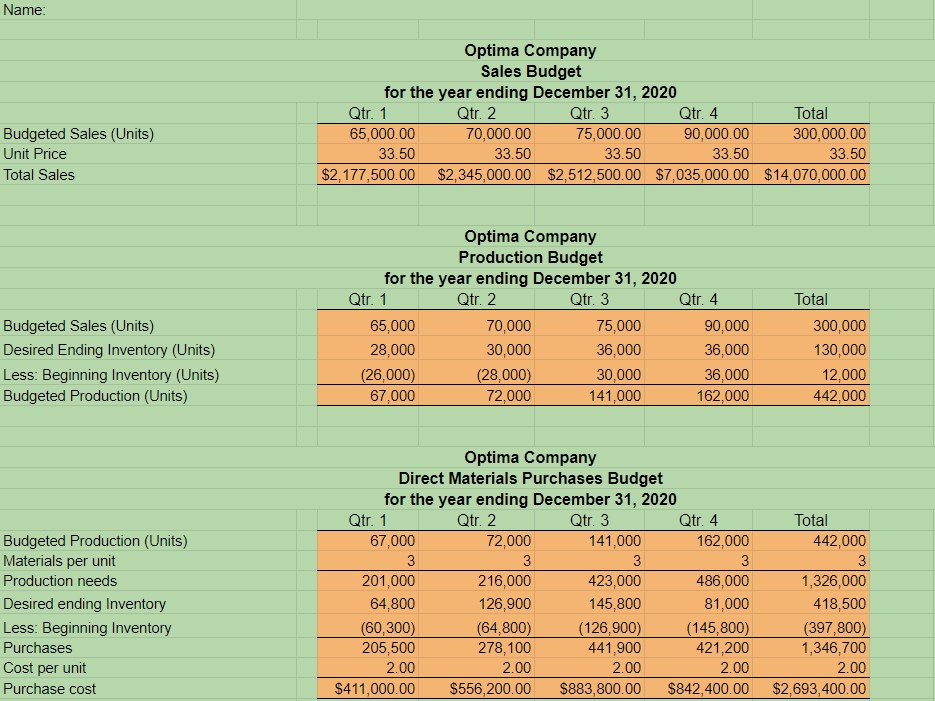The width and height of the screenshot is (935, 701).
Task: Select the Less: Beginning Inventory label row
Action: 90,628
